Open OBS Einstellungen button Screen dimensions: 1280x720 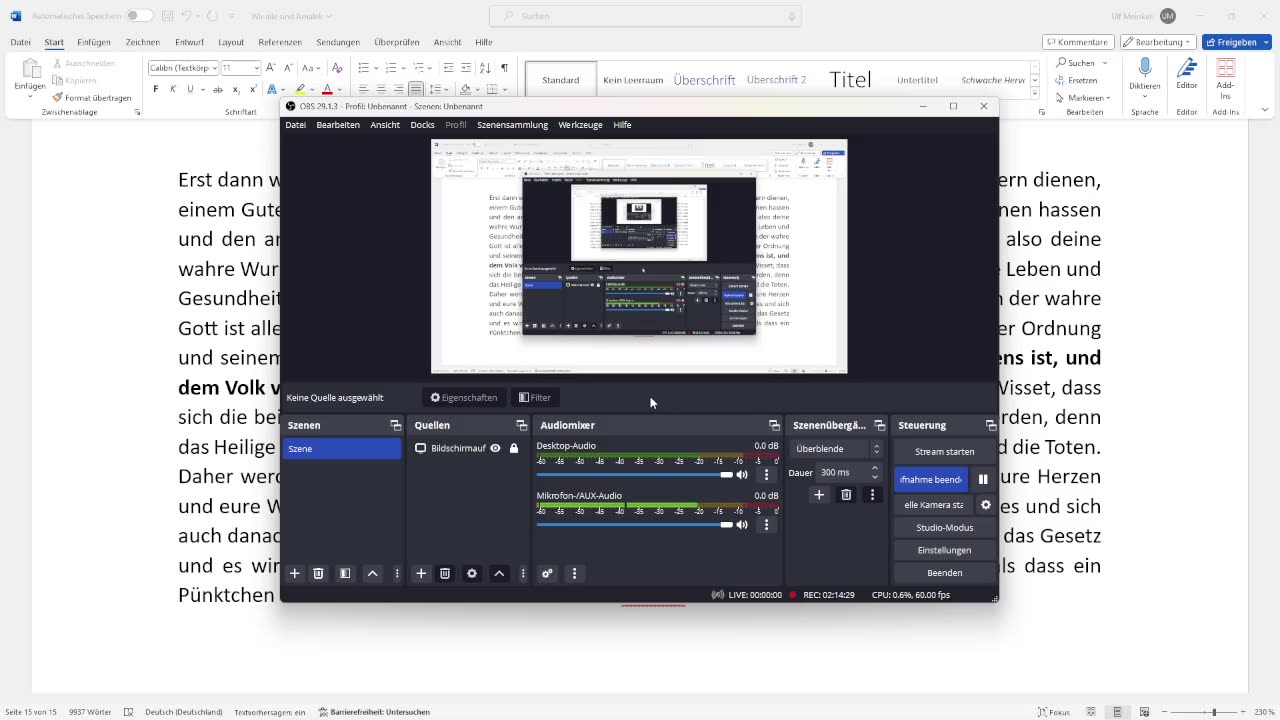(x=944, y=550)
